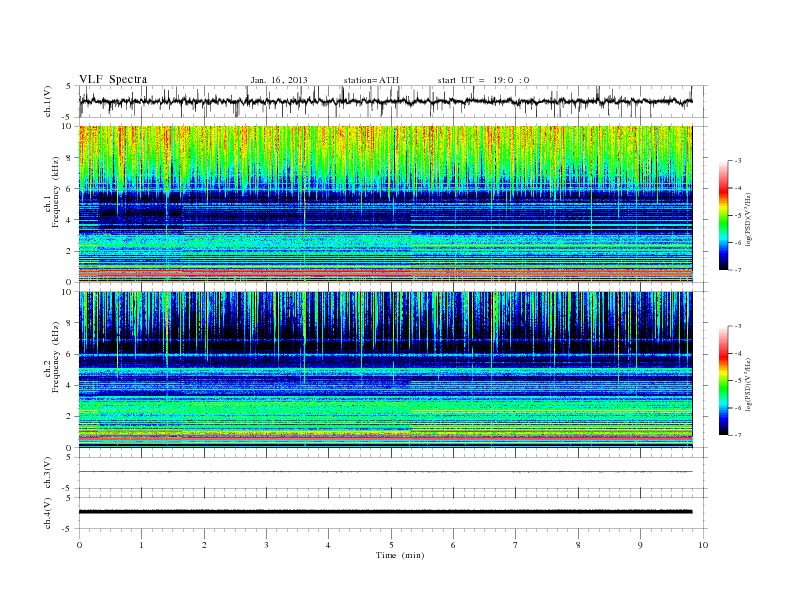Click the "ch.1(V)" axis label
The width and height of the screenshot is (792, 612).
(48, 101)
